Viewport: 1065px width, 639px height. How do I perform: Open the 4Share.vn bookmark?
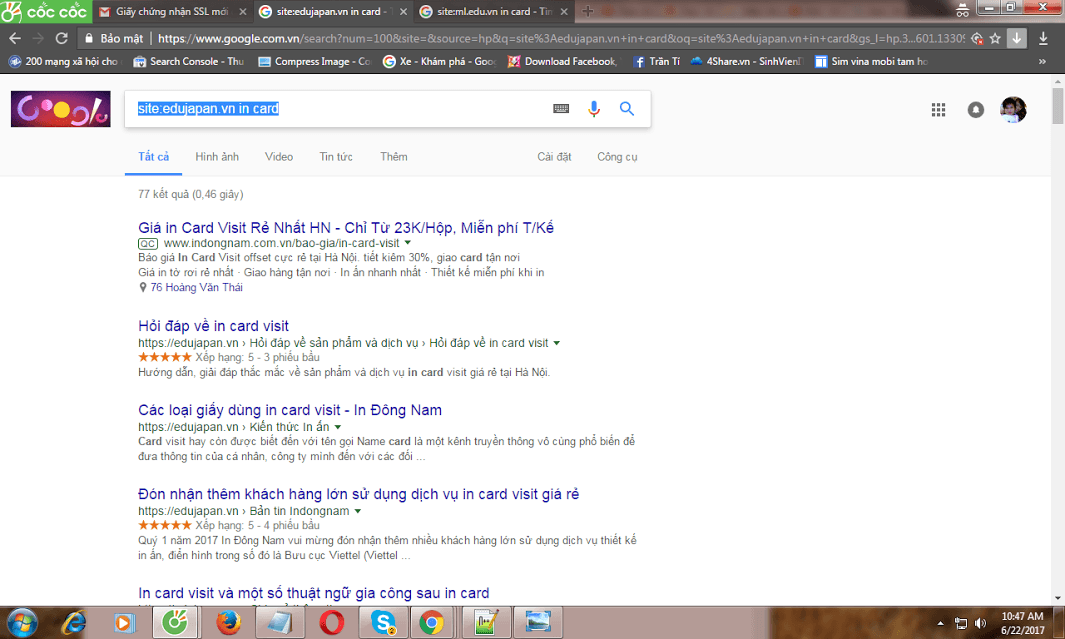coord(746,61)
